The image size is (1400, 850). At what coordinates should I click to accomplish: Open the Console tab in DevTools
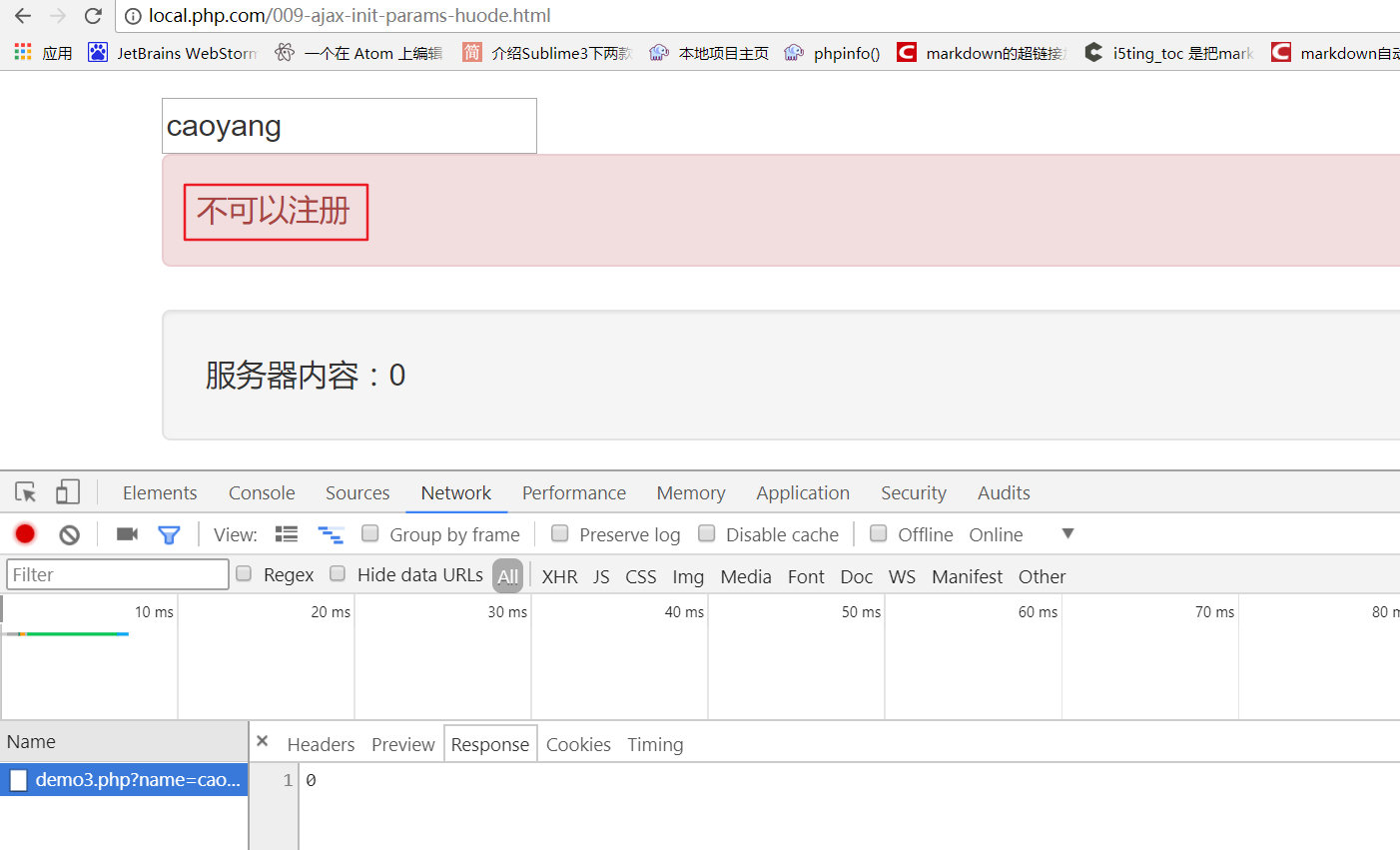(262, 492)
